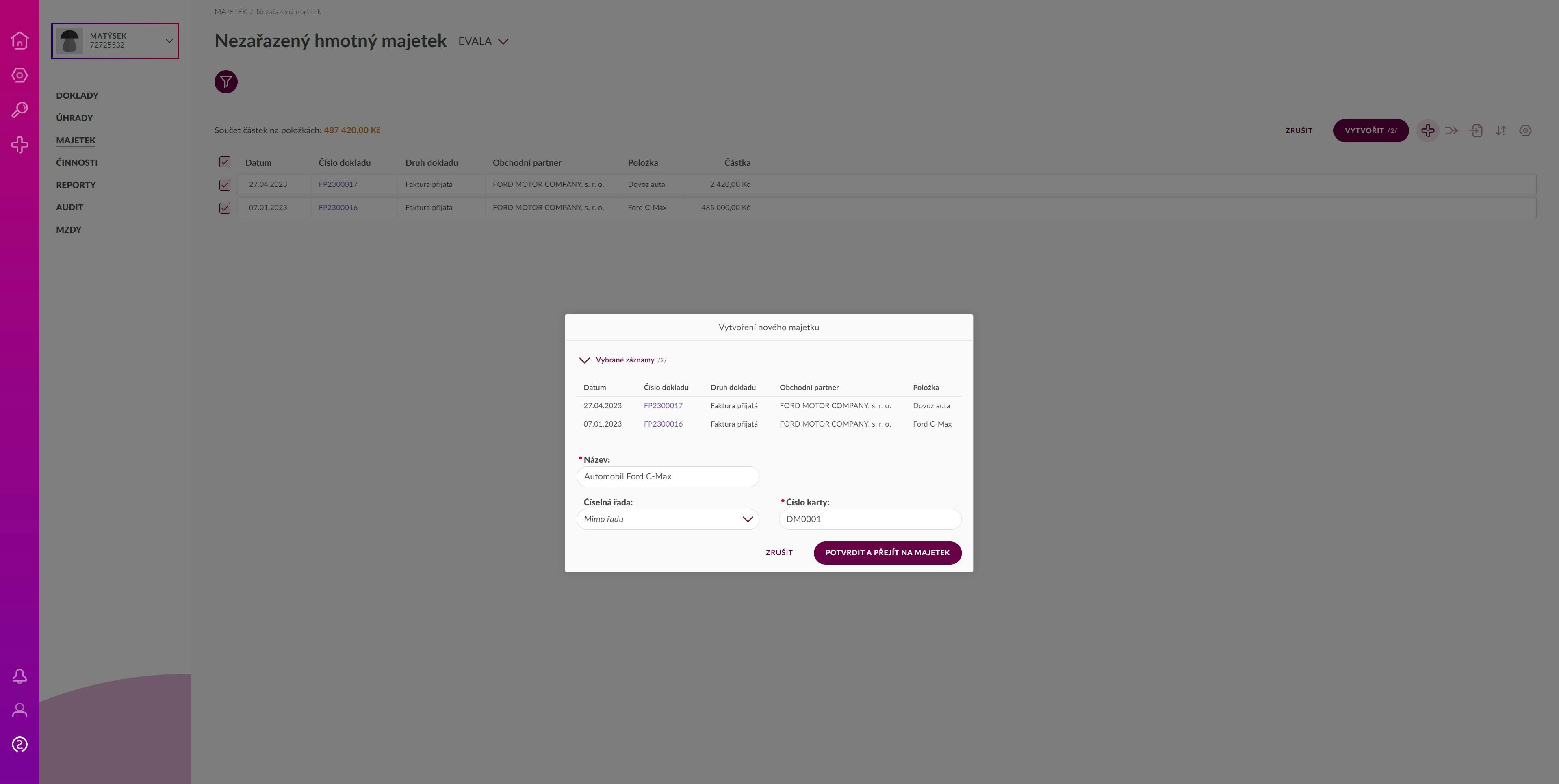
Task: Open the MAJETEK menu
Action: [76, 140]
